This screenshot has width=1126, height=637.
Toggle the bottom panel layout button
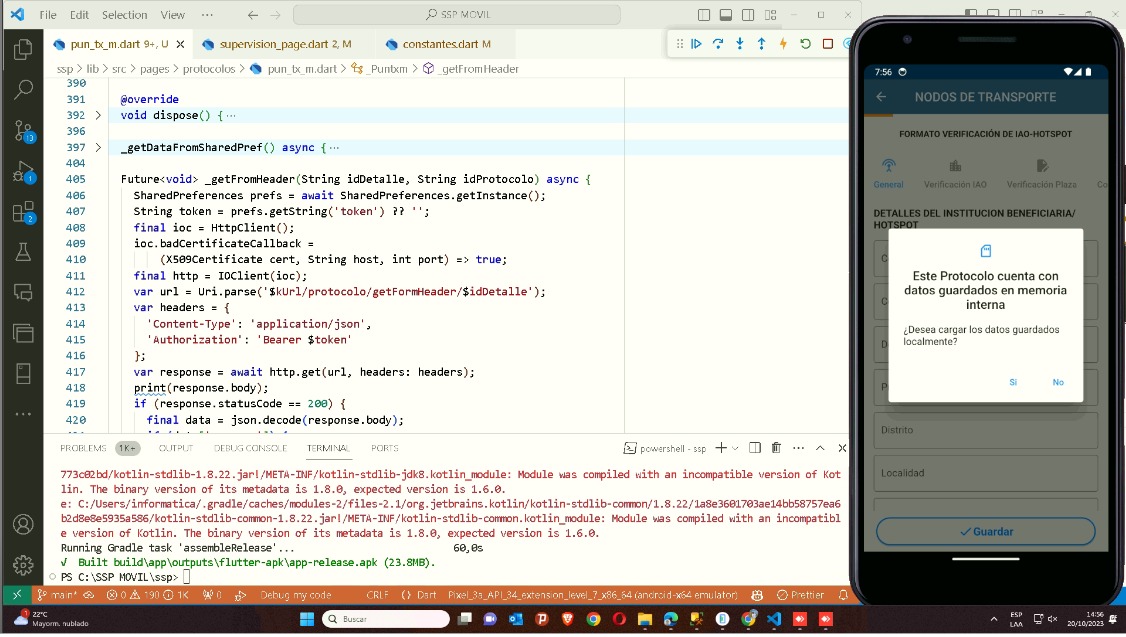[x=726, y=15]
